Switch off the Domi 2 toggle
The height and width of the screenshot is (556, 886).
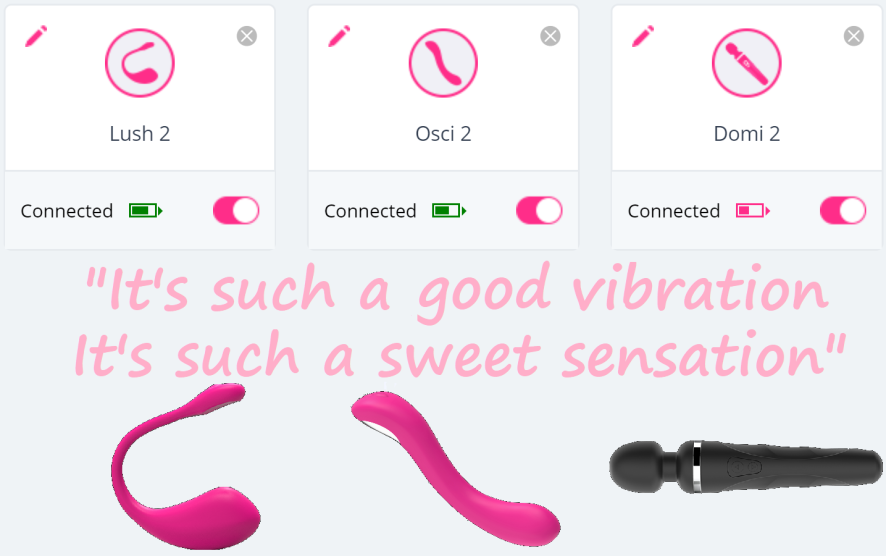[x=843, y=211]
